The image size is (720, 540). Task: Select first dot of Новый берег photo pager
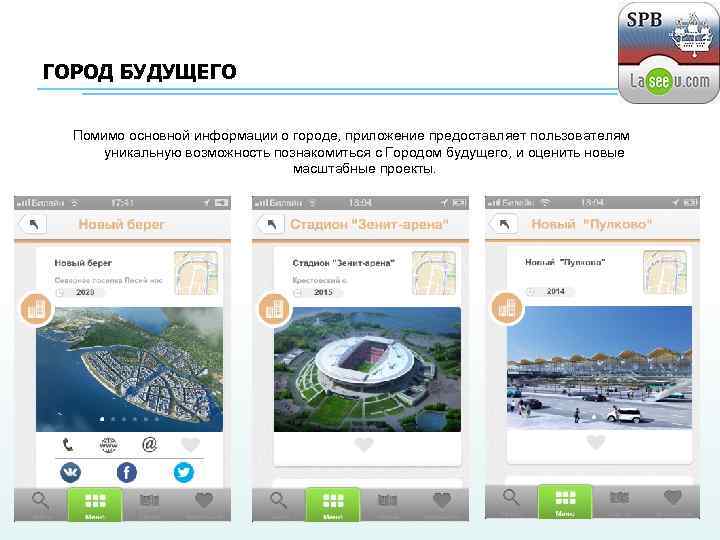pyautogui.click(x=102, y=419)
